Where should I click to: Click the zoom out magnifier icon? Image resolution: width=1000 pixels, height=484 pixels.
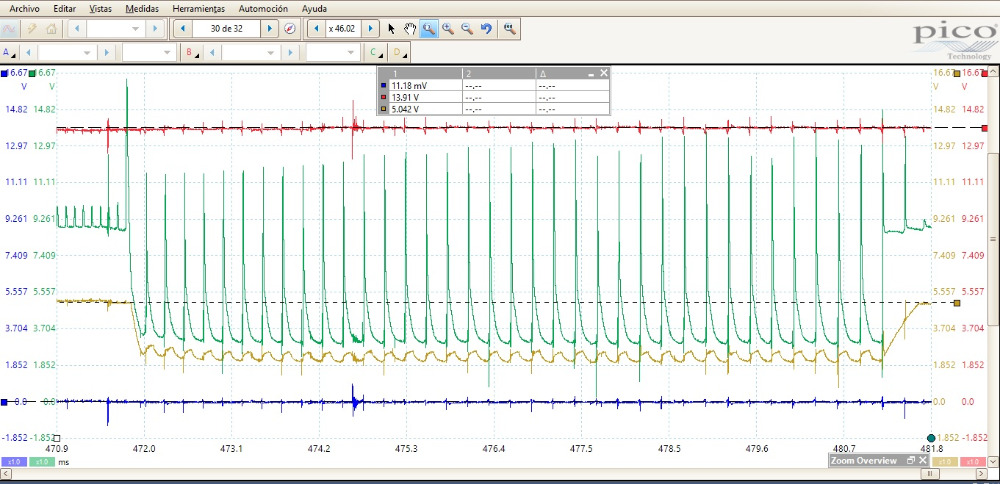(467, 29)
